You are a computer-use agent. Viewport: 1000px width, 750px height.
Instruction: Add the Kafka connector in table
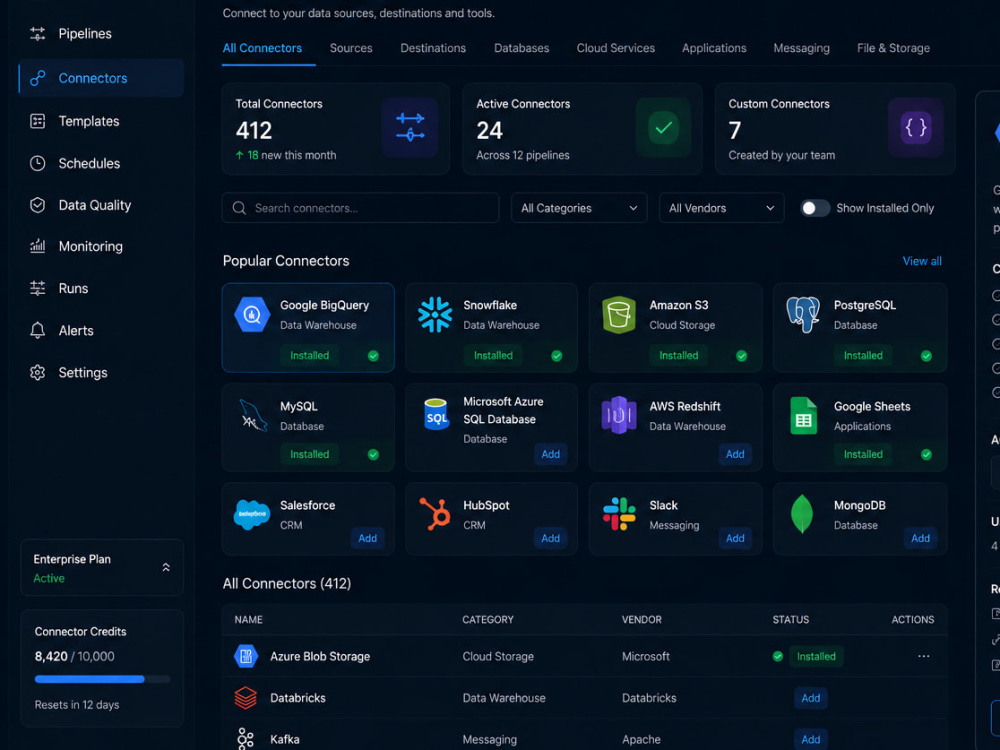[x=811, y=739]
